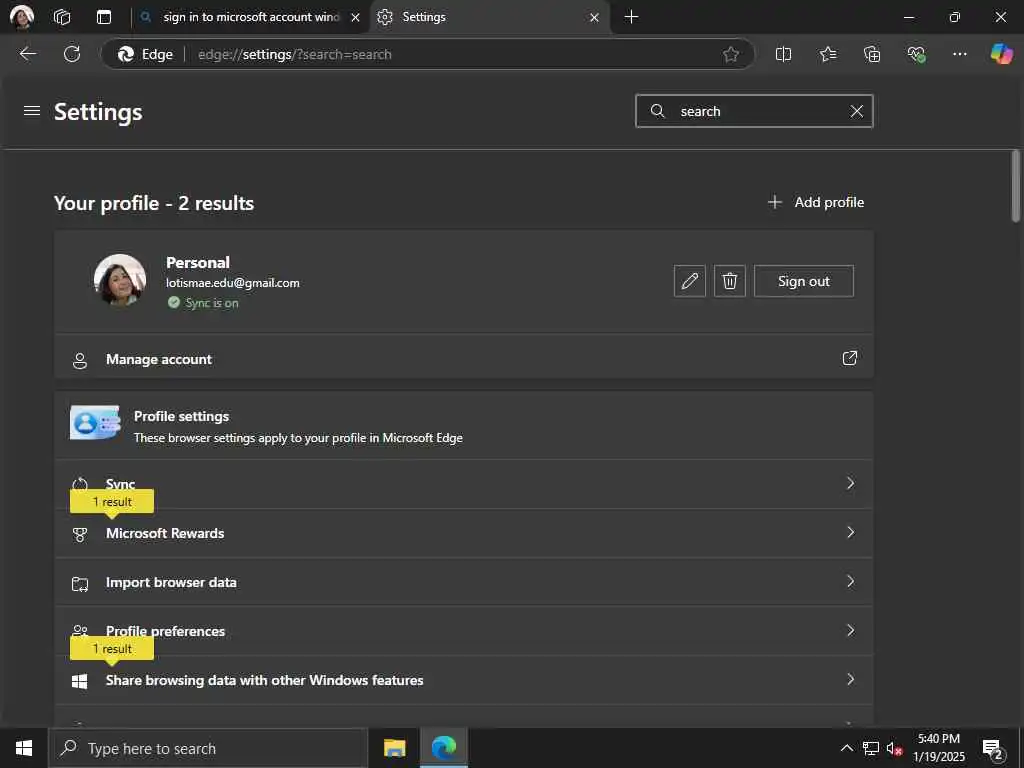Screen dimensions: 1024x768
Task: Open the Copilot icon
Action: pos(1002,54)
